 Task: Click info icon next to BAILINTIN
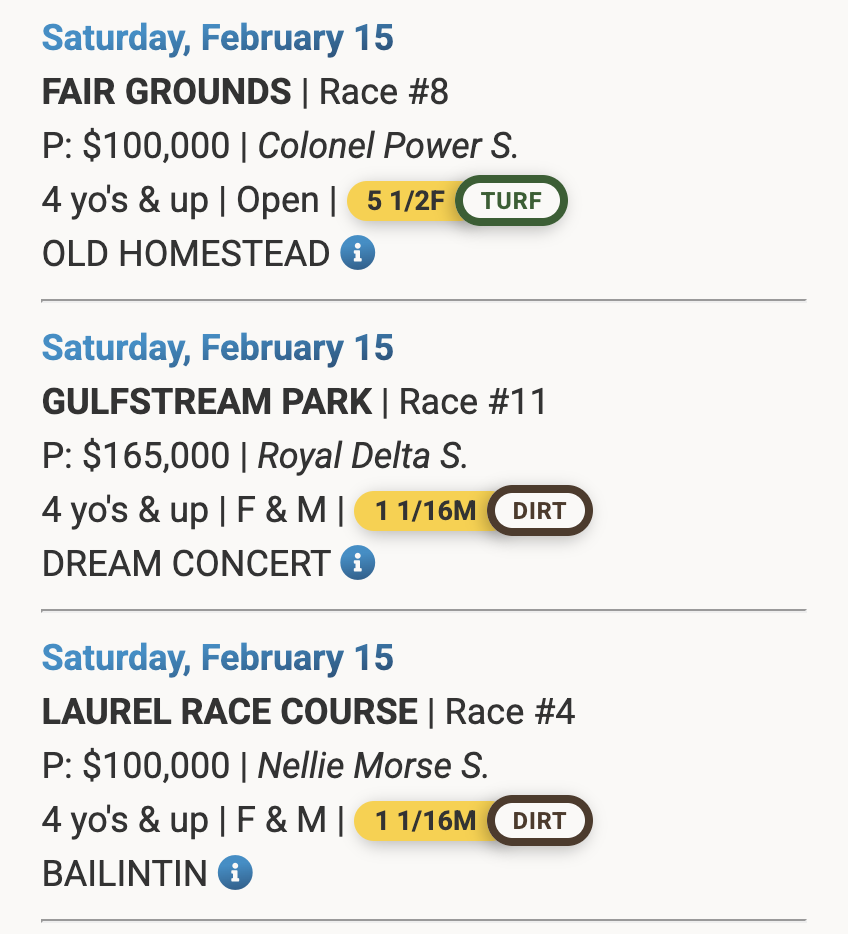(235, 873)
